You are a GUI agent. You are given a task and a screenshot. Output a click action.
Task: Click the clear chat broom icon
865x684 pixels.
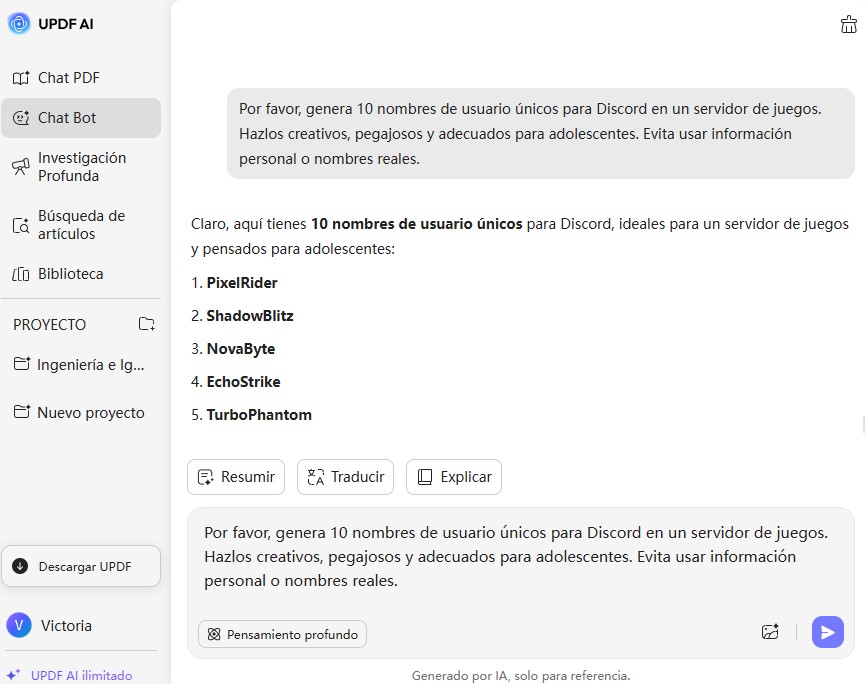849,25
